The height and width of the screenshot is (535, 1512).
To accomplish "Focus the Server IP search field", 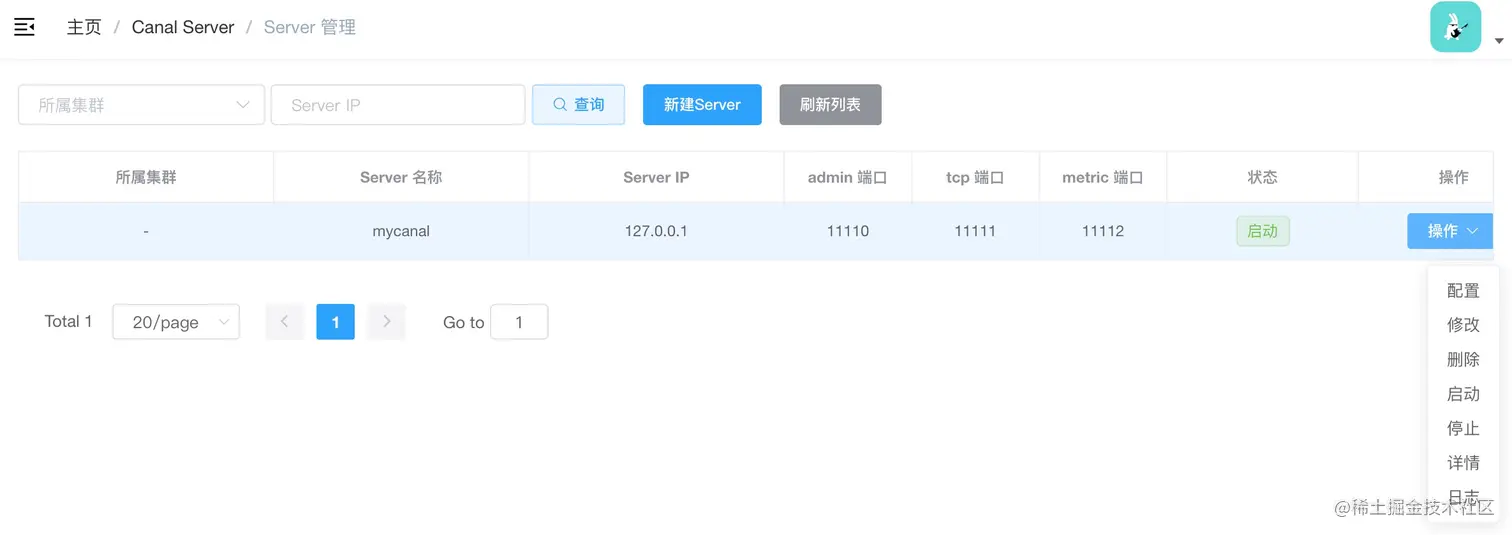I will click(398, 105).
